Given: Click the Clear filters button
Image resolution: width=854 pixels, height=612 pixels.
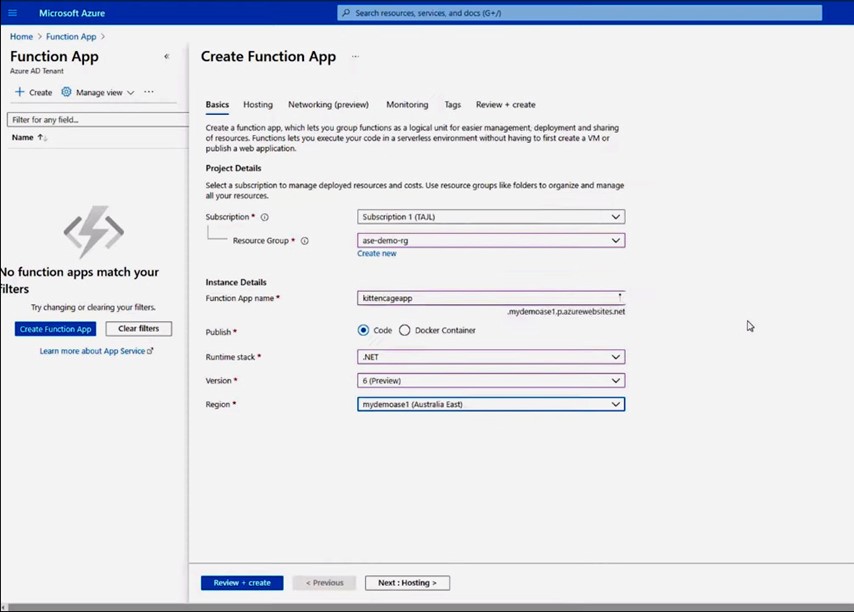Looking at the screenshot, I should coord(139,329).
